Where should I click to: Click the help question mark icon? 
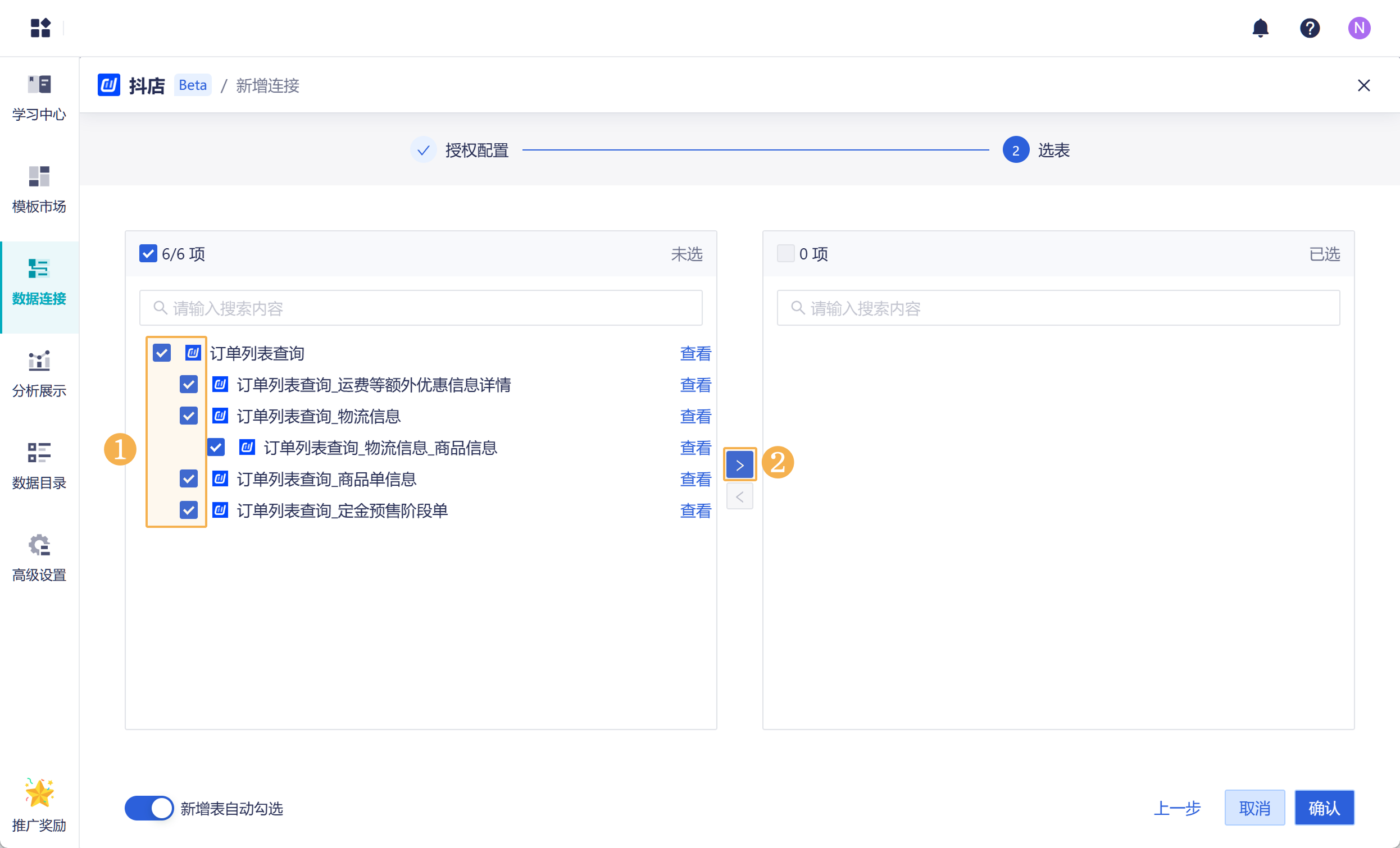[x=1309, y=28]
